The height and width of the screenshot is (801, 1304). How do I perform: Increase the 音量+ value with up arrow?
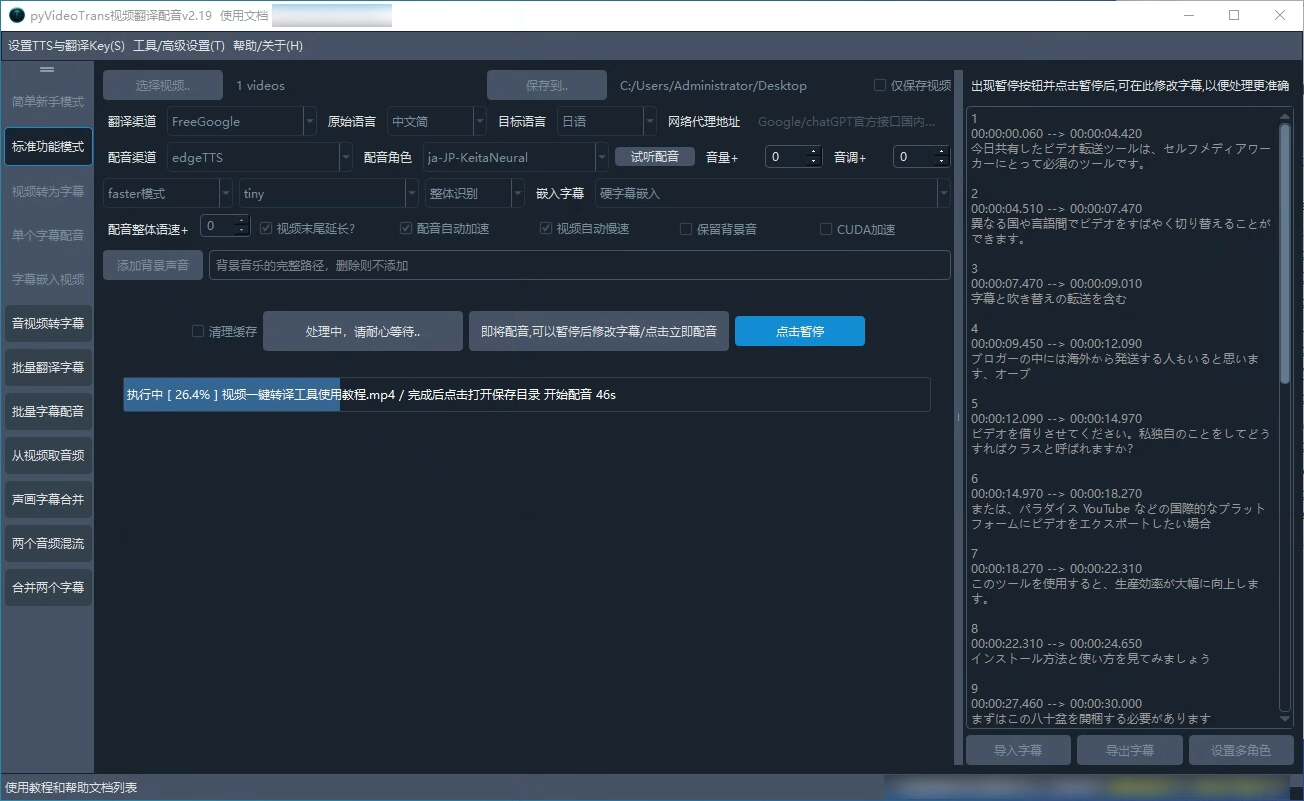point(813,152)
